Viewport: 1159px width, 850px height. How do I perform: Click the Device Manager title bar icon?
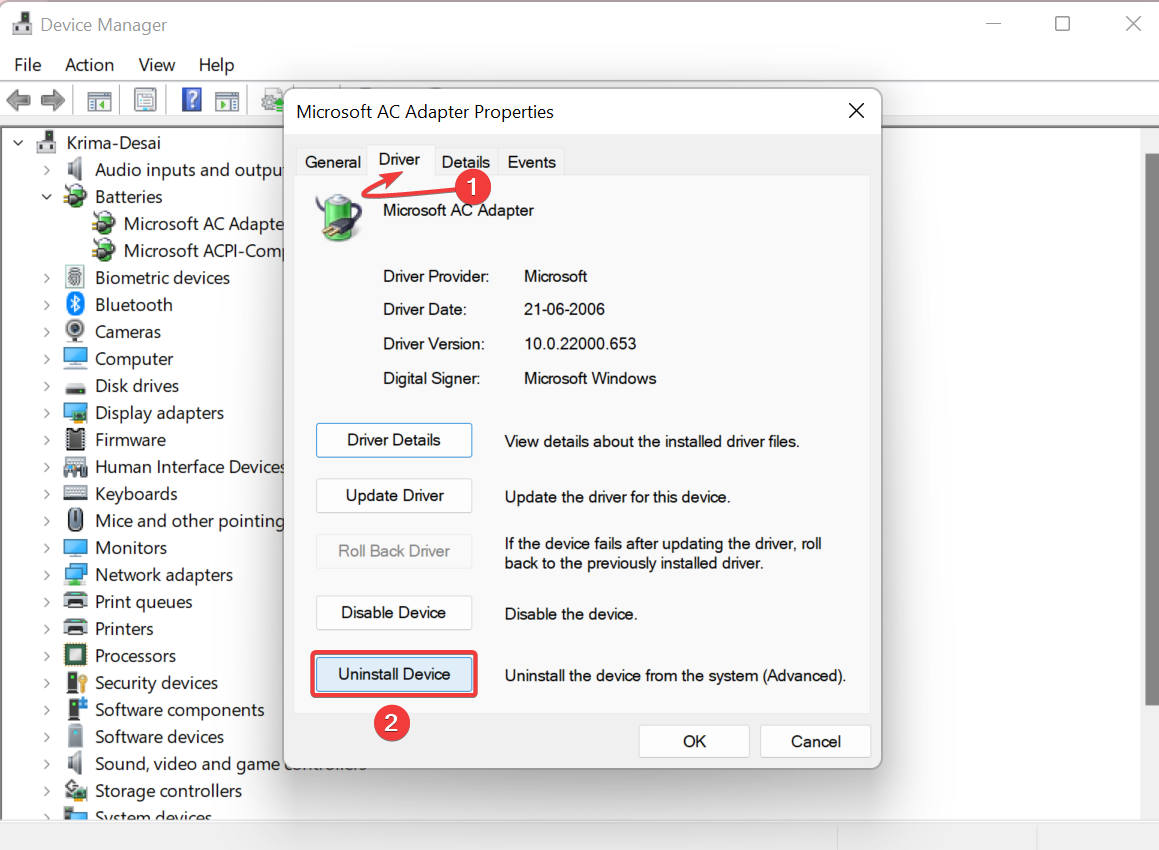(22, 24)
